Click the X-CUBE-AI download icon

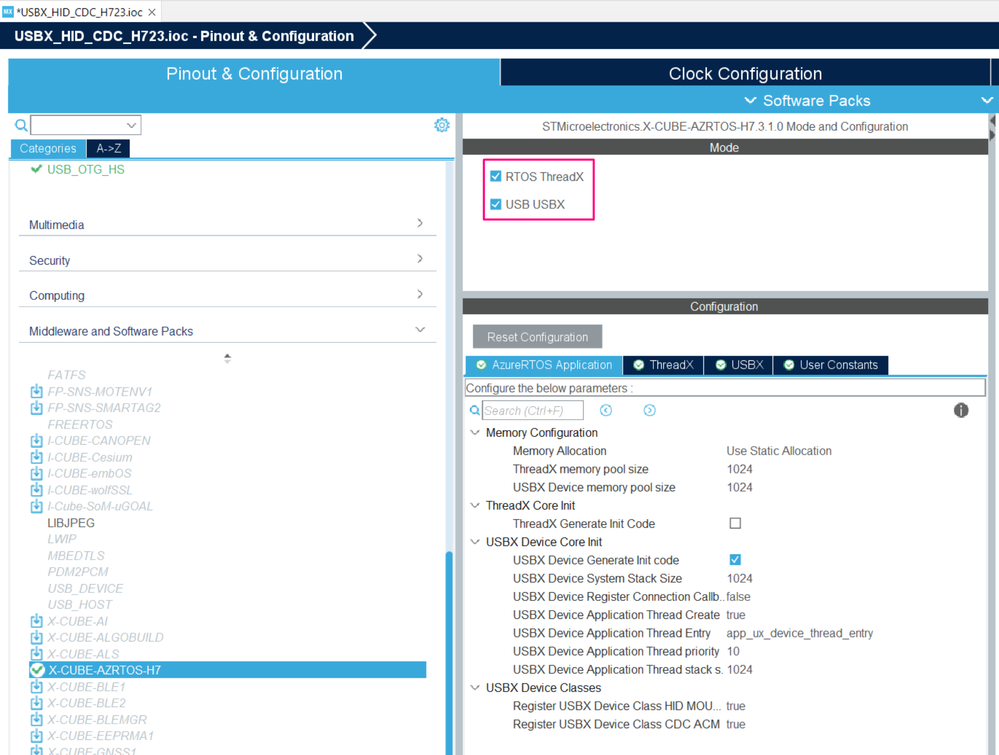34,620
